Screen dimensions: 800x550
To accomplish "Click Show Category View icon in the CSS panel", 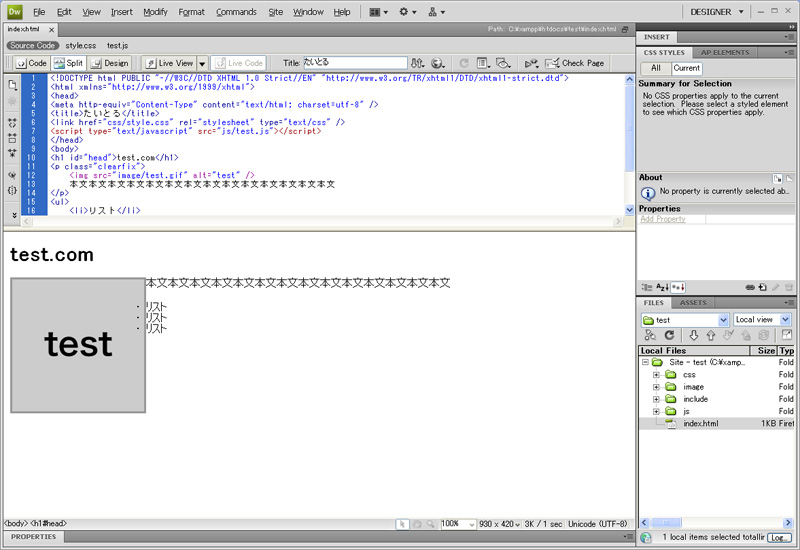I will (x=647, y=287).
